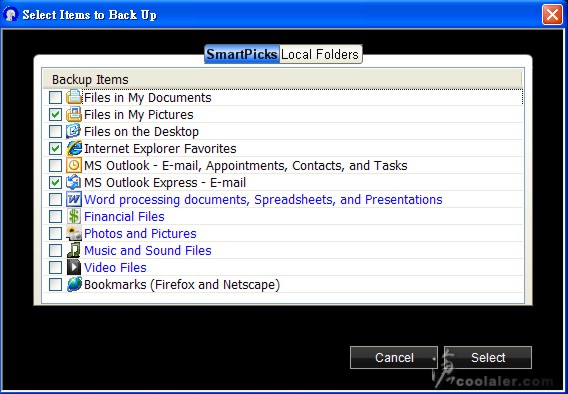Uncheck the Files in My Pictures checkbox

point(55,114)
